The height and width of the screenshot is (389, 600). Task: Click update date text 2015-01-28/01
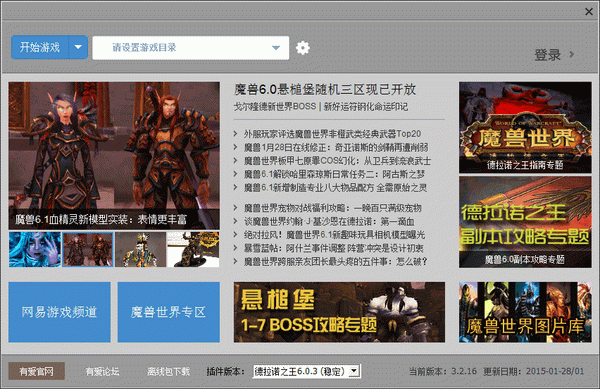(555, 371)
